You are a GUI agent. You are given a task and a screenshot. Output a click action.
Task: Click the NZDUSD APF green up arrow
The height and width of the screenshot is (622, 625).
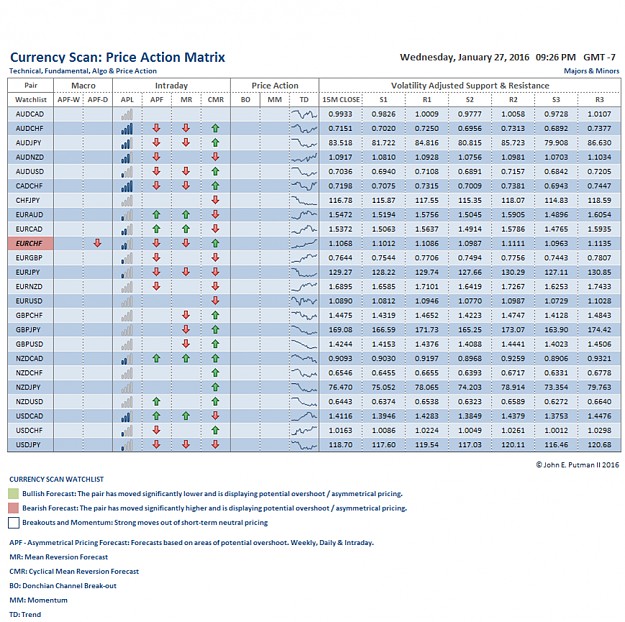(156, 401)
